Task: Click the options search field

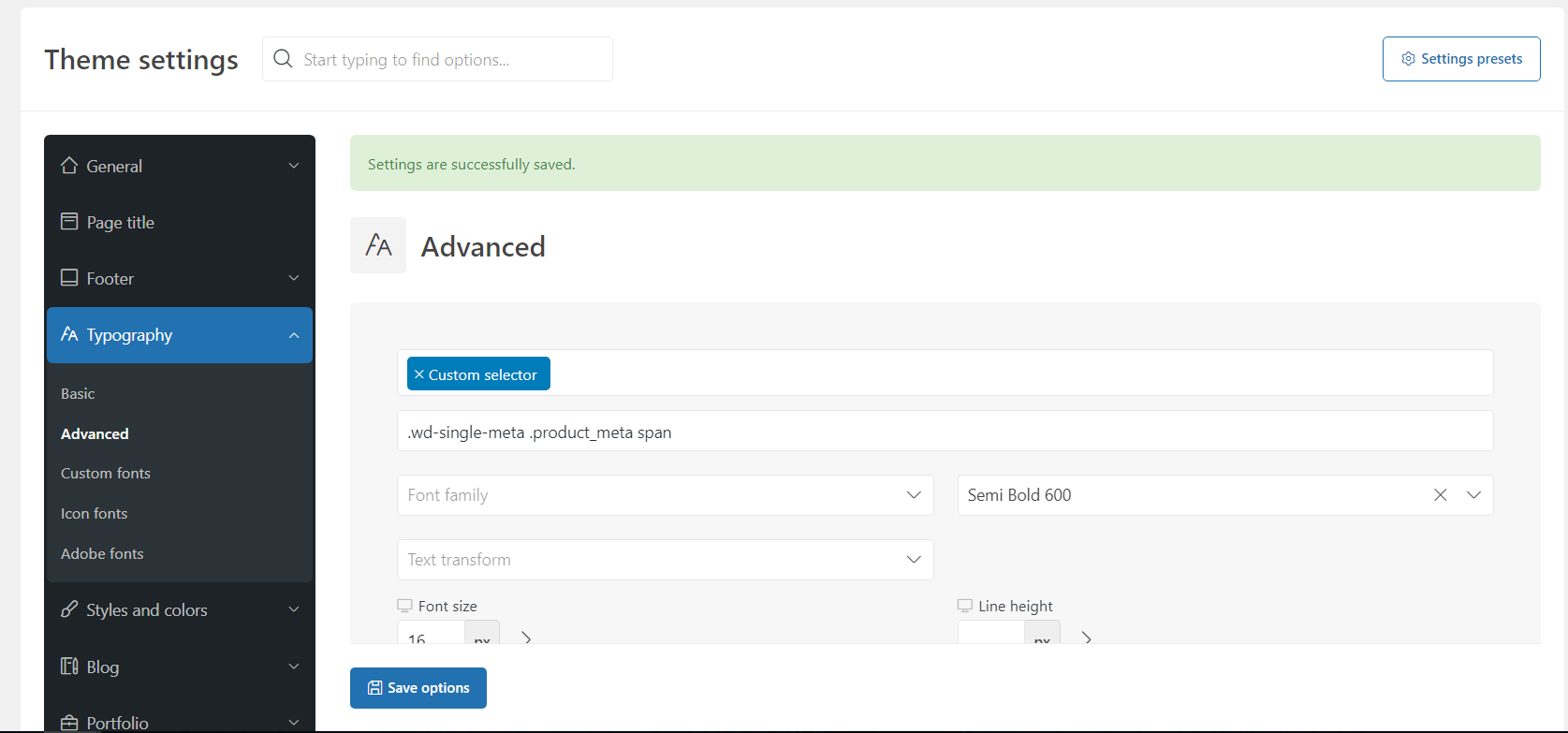Action: click(437, 59)
